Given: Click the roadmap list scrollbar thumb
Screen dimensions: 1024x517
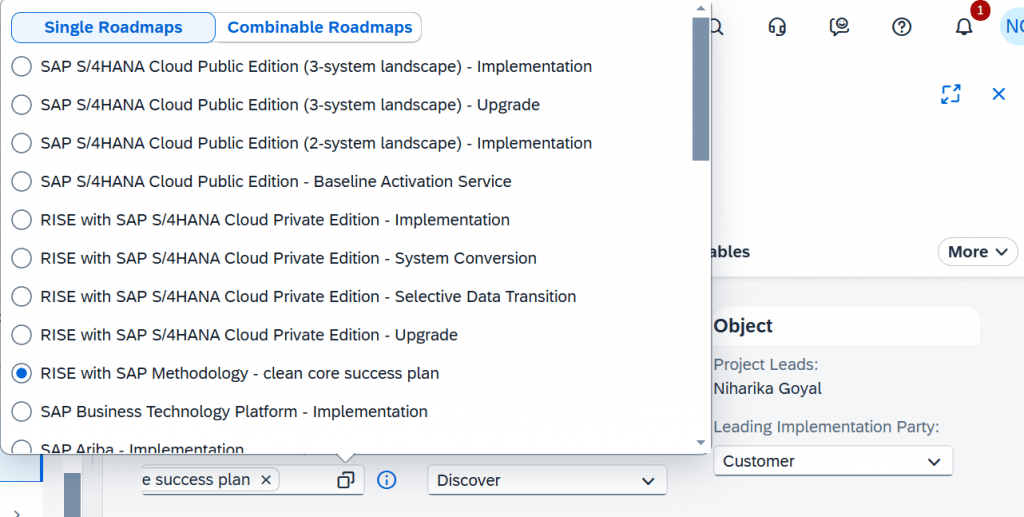Looking at the screenshot, I should tap(701, 88).
